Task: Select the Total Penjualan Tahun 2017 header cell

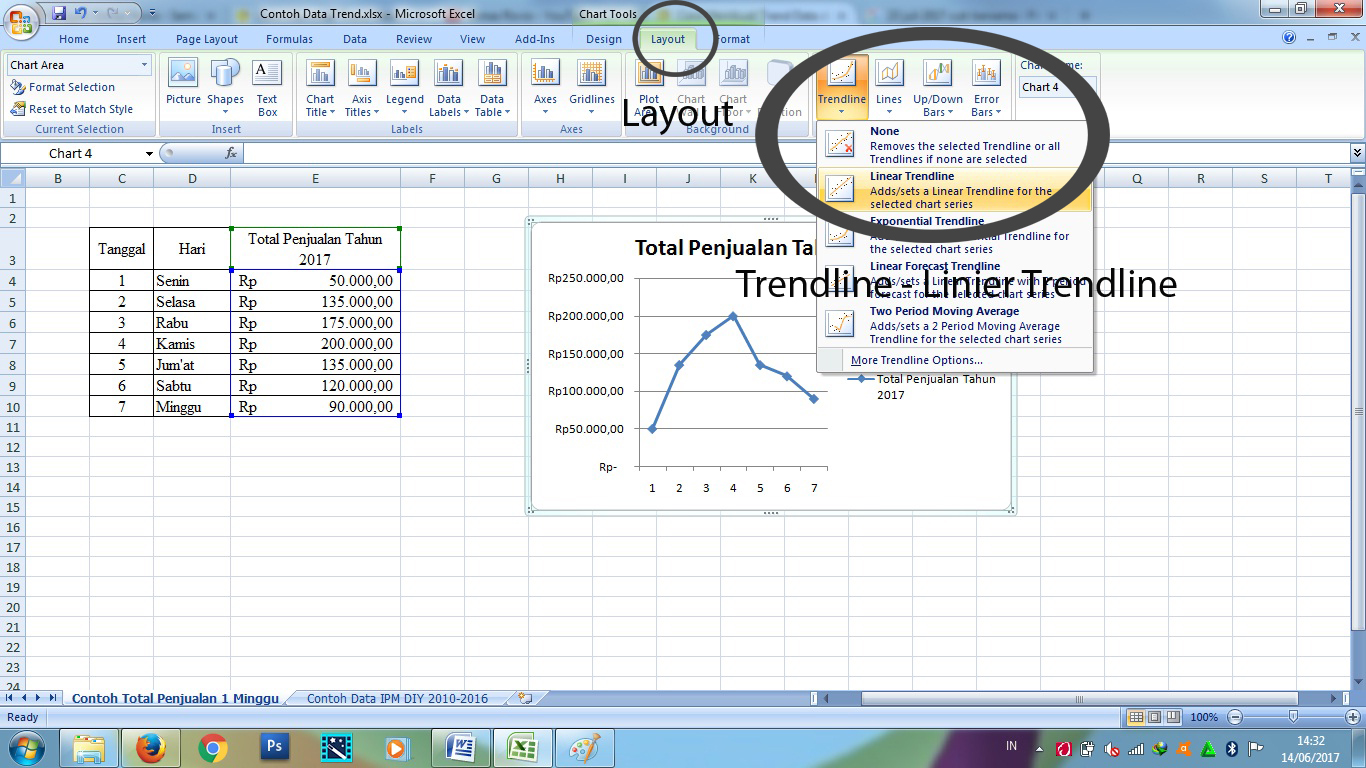Action: pos(315,249)
